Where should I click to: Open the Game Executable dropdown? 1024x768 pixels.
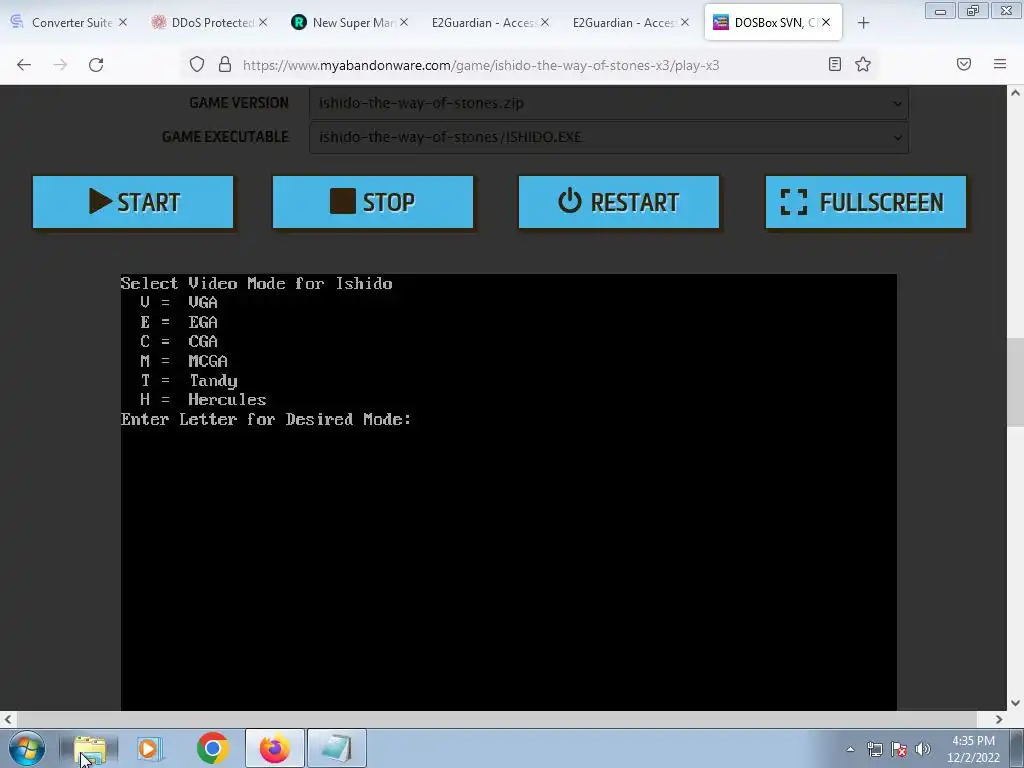pyautogui.click(x=609, y=137)
